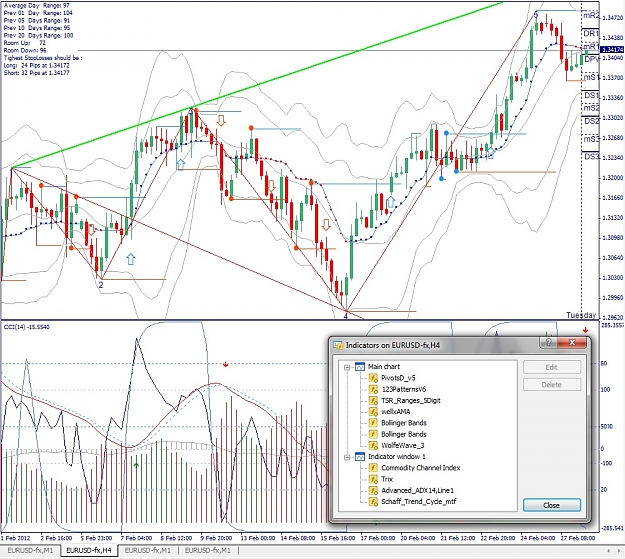Click the highlighted current price 1.34174 tag
The image size is (625, 559).
pos(612,49)
